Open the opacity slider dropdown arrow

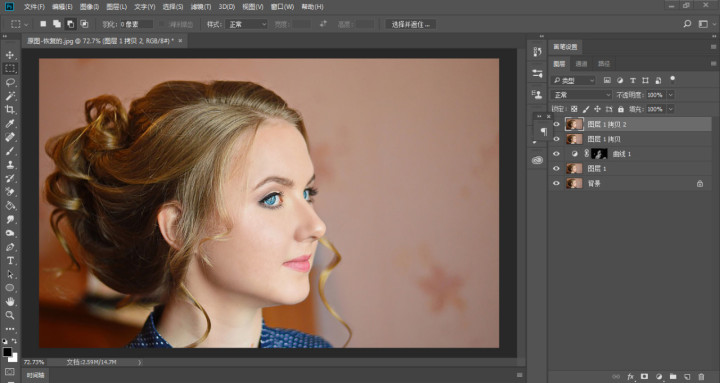(670, 95)
